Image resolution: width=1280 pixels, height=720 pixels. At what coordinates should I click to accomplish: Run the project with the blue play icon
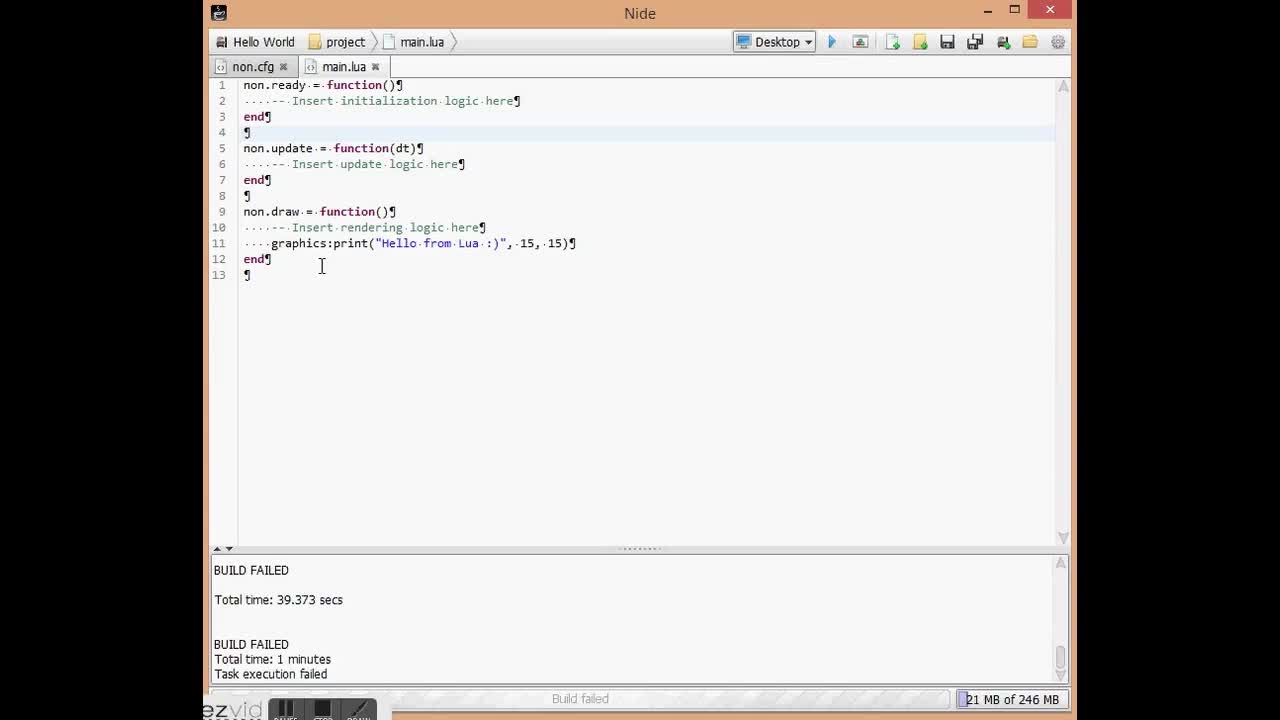[x=832, y=42]
